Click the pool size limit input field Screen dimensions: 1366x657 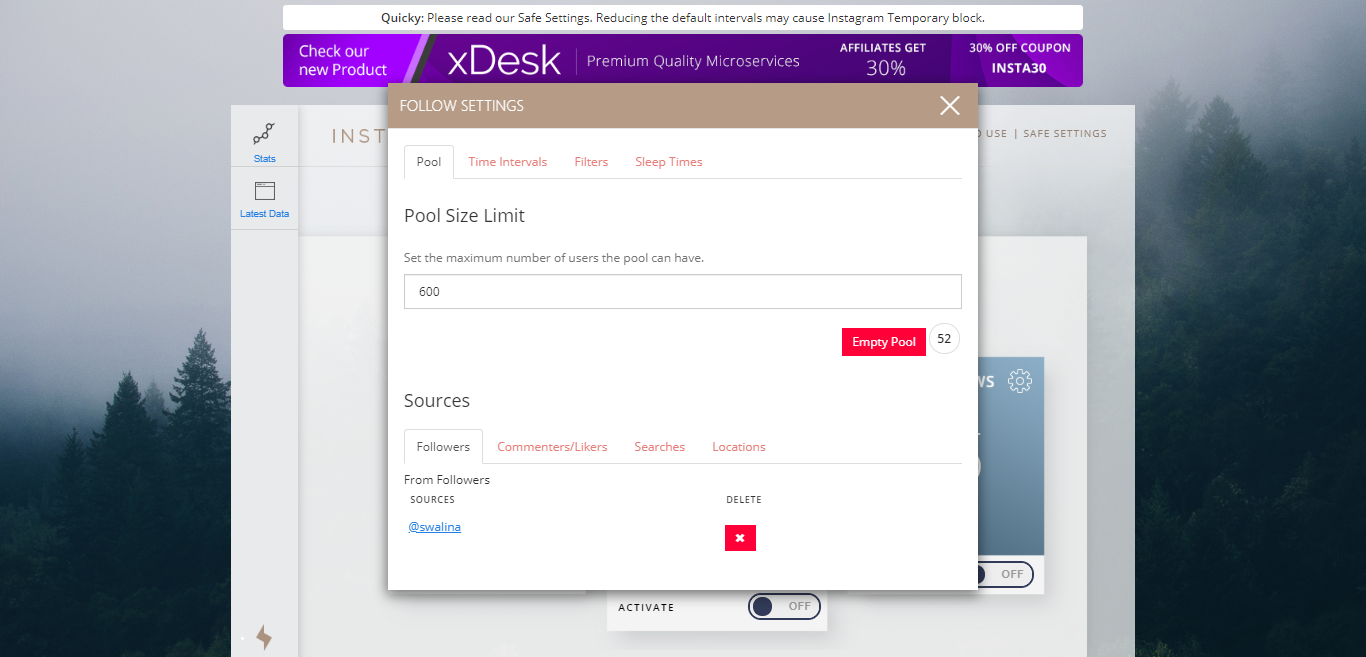pyautogui.click(x=682, y=292)
